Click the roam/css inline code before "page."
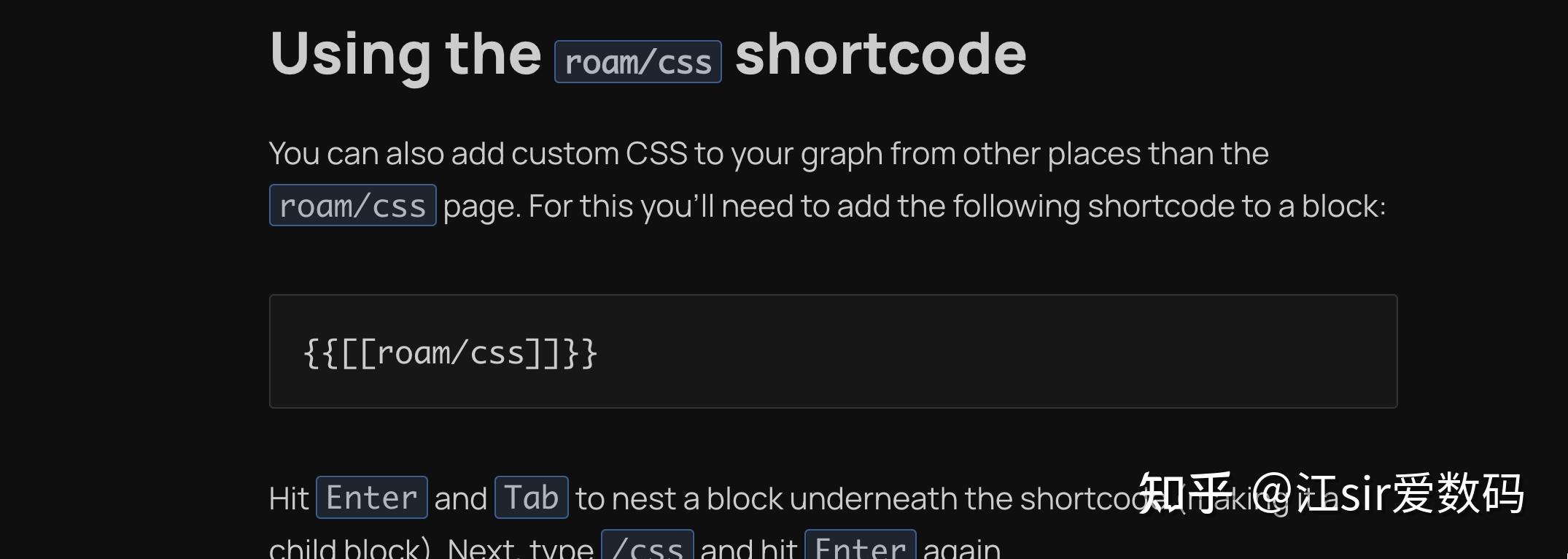This screenshot has height=559, width=1568. click(352, 206)
